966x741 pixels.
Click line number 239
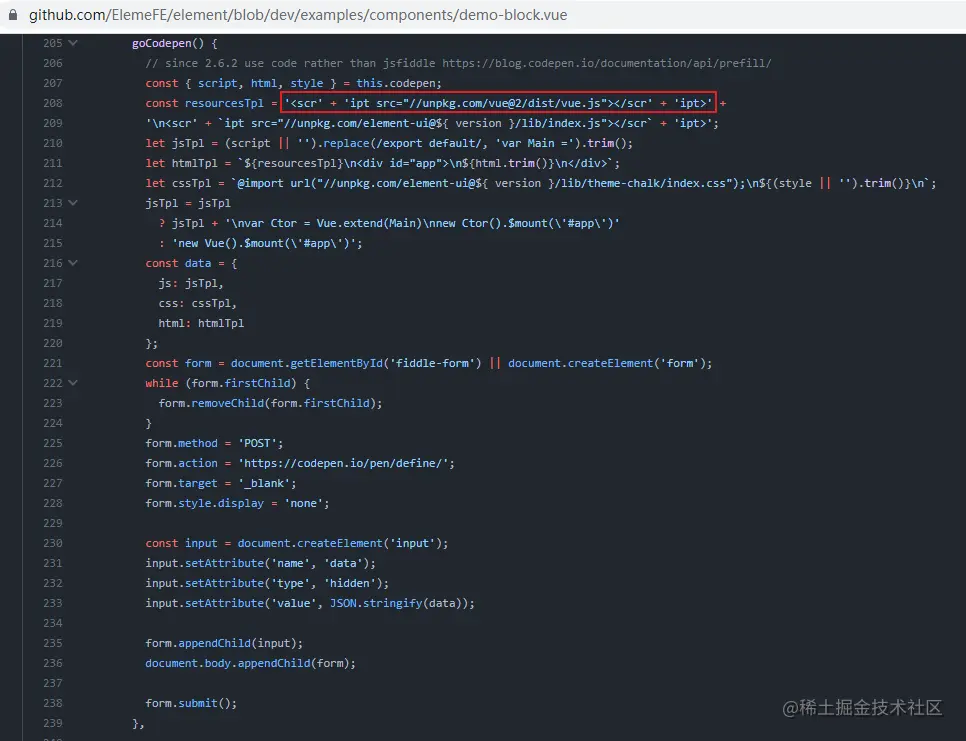coord(53,723)
